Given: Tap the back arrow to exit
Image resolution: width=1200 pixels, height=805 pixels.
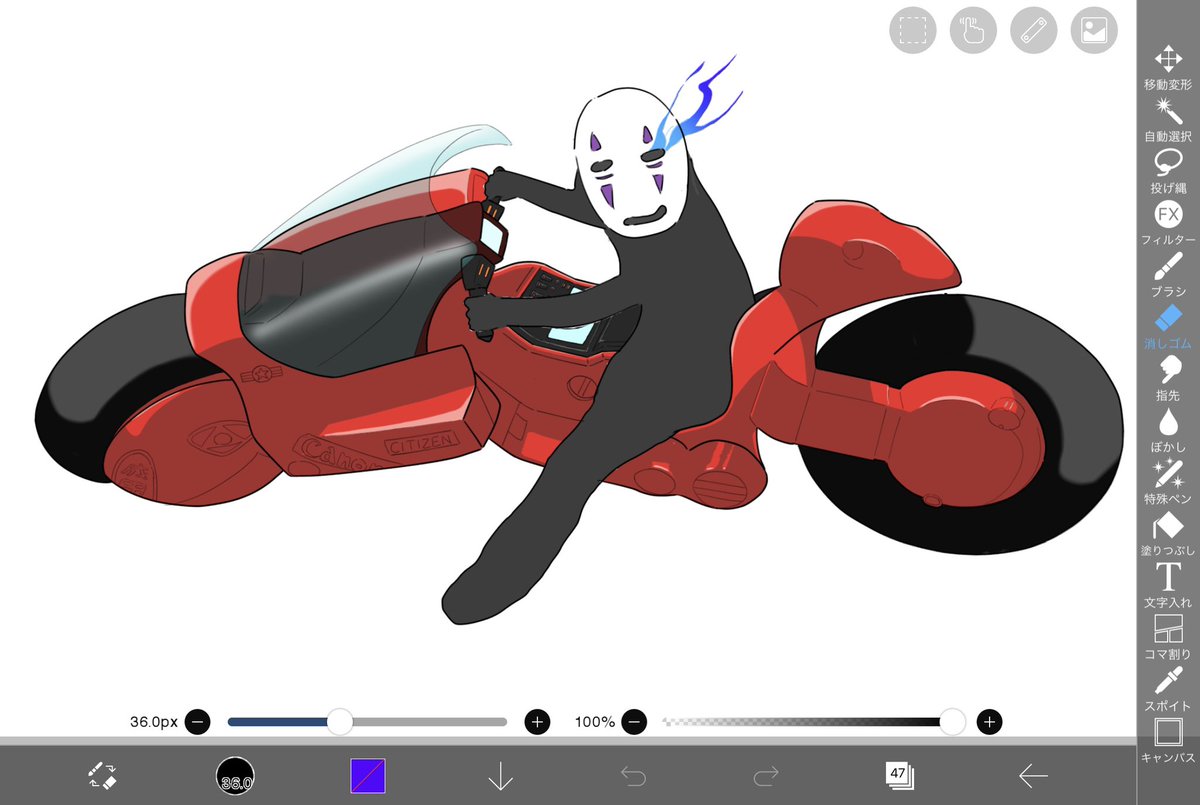Looking at the screenshot, I should (x=1032, y=775).
